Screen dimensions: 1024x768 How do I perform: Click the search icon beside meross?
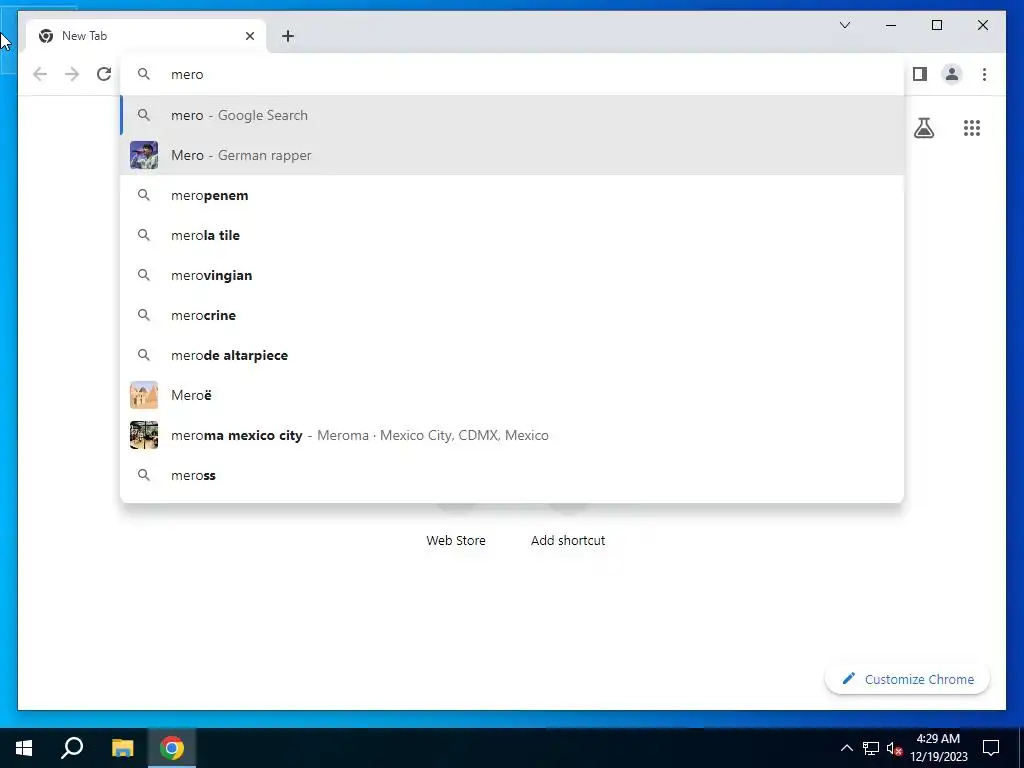point(144,475)
